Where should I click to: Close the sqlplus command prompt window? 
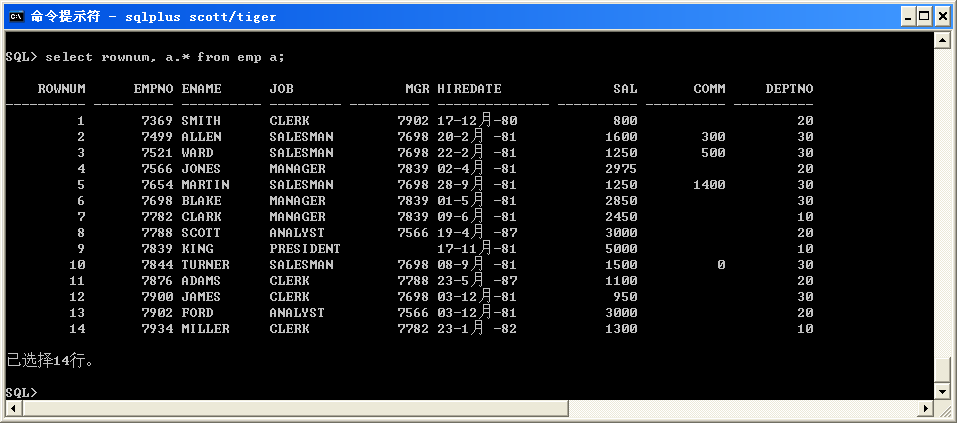pyautogui.click(x=943, y=15)
